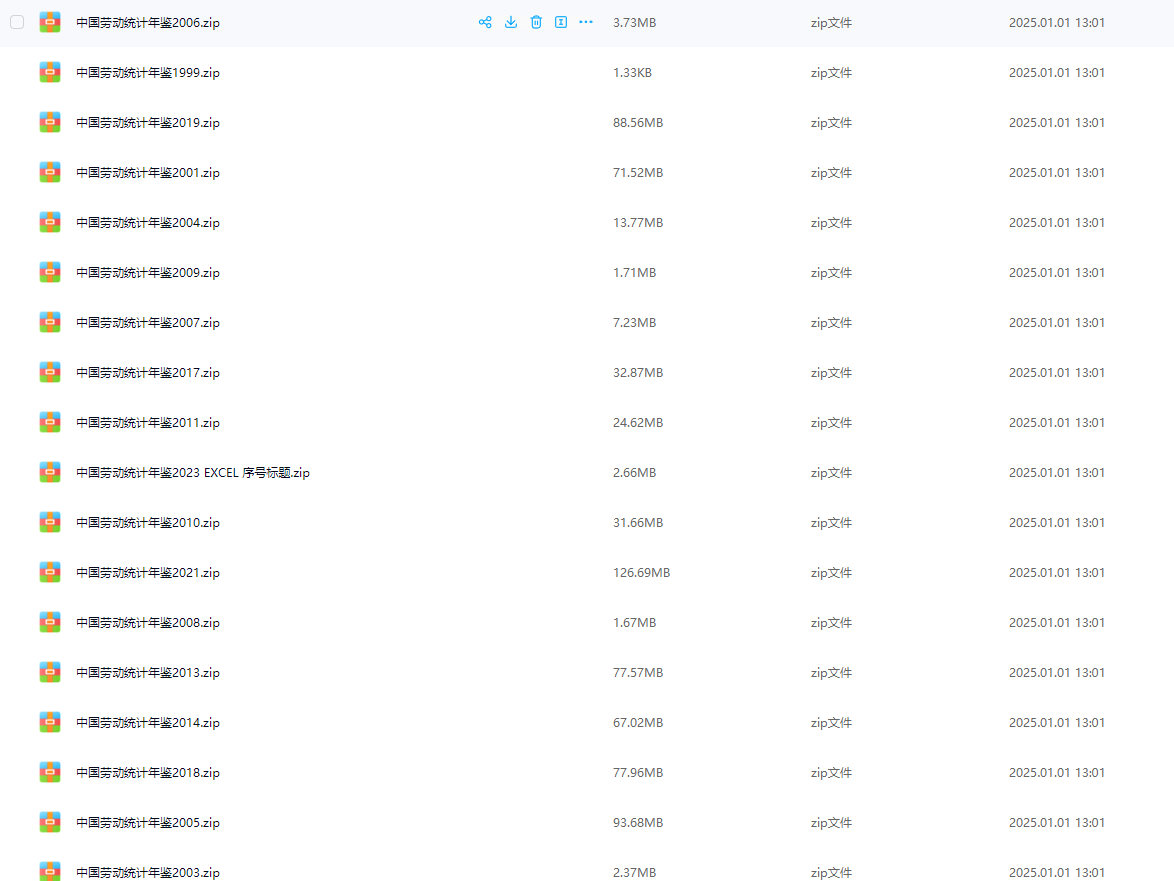Open the file name 中国劳动统计年鉴2004.zip
The image size is (1174, 881).
pyautogui.click(x=148, y=223)
